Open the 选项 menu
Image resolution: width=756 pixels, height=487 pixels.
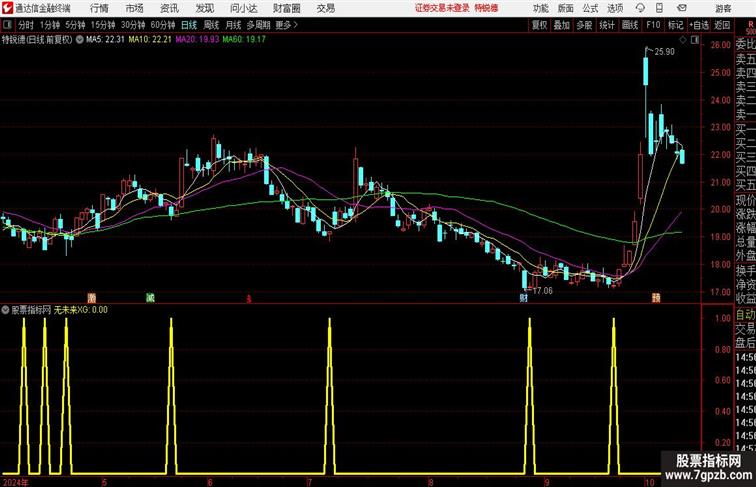point(615,8)
